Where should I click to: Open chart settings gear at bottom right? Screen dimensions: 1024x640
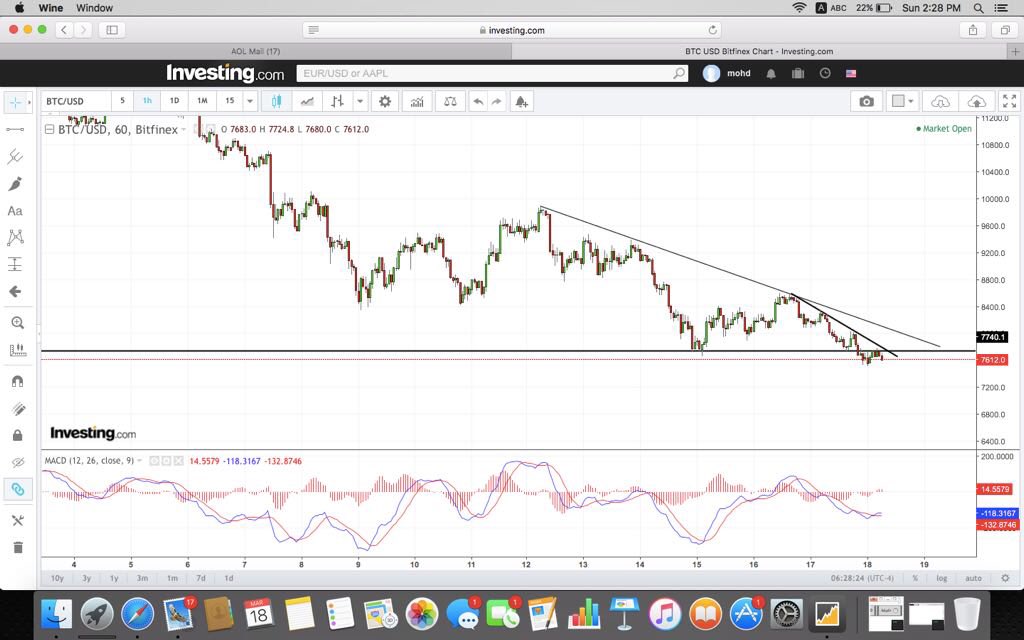coord(1005,578)
